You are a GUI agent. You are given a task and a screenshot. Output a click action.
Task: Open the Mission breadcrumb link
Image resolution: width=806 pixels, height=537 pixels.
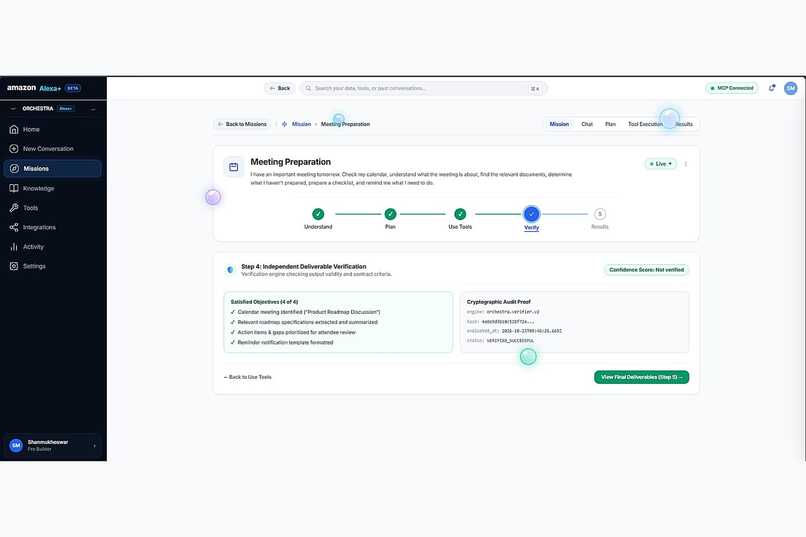coord(301,124)
